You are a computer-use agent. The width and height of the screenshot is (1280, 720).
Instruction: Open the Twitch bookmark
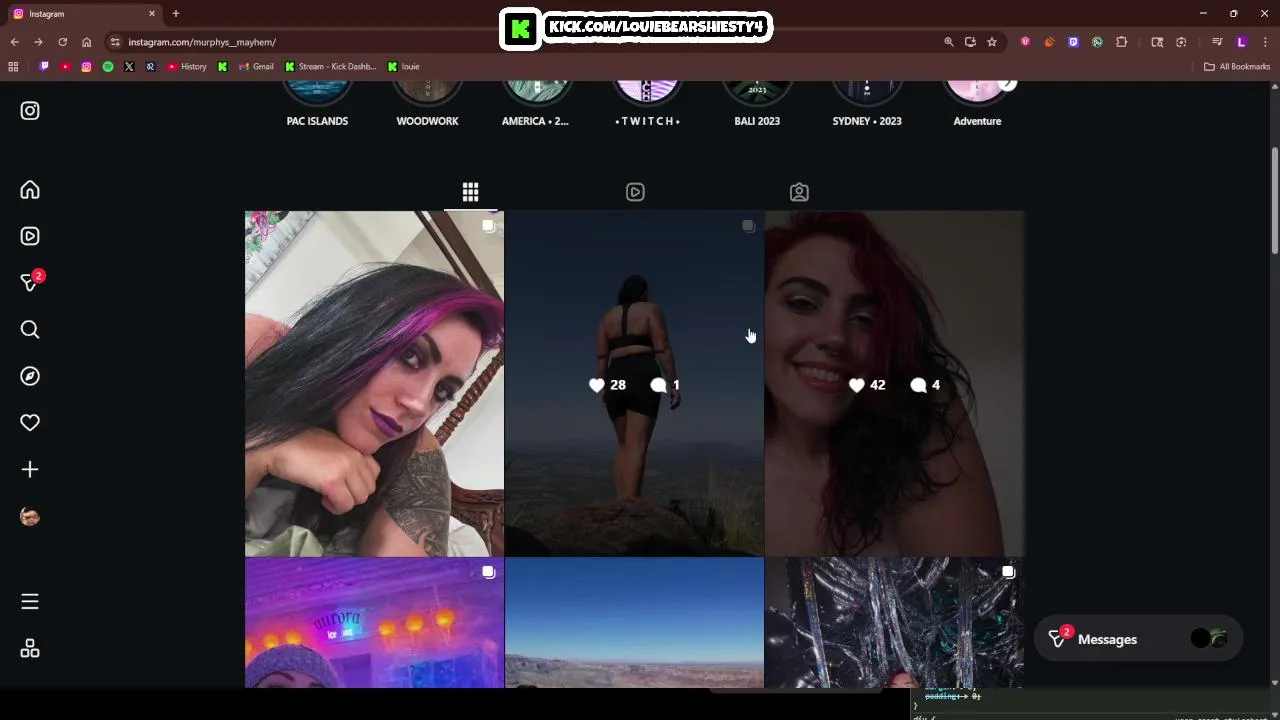pos(44,67)
